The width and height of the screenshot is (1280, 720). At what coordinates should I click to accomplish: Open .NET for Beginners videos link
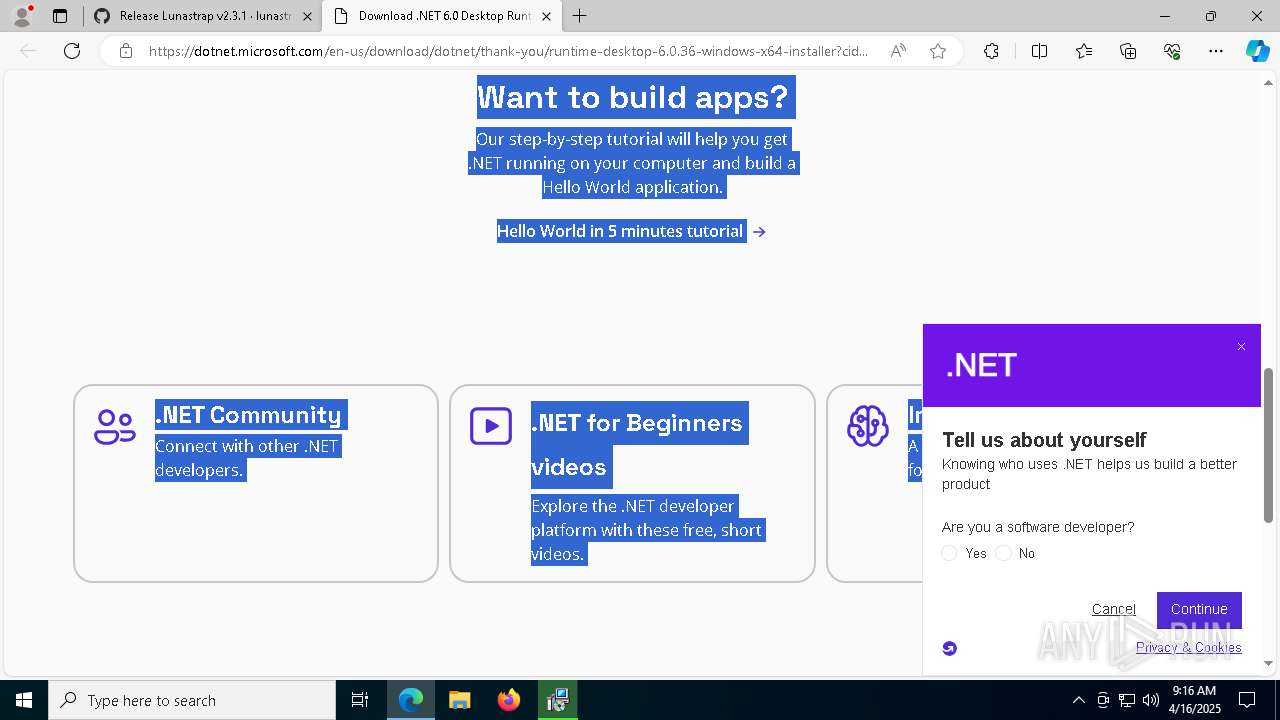pyautogui.click(x=637, y=444)
